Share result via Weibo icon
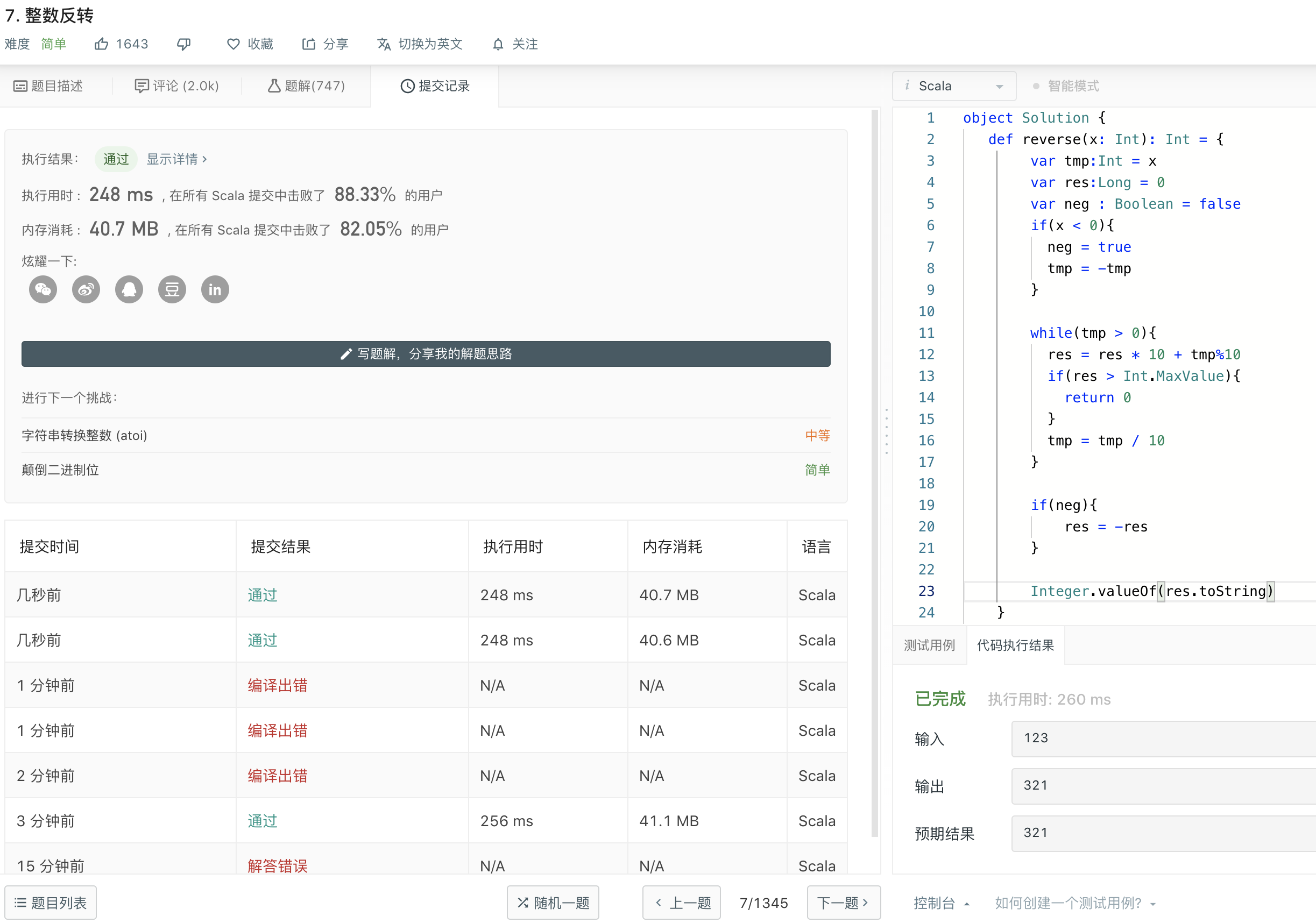Viewport: 1316px width, 923px height. coord(86,289)
